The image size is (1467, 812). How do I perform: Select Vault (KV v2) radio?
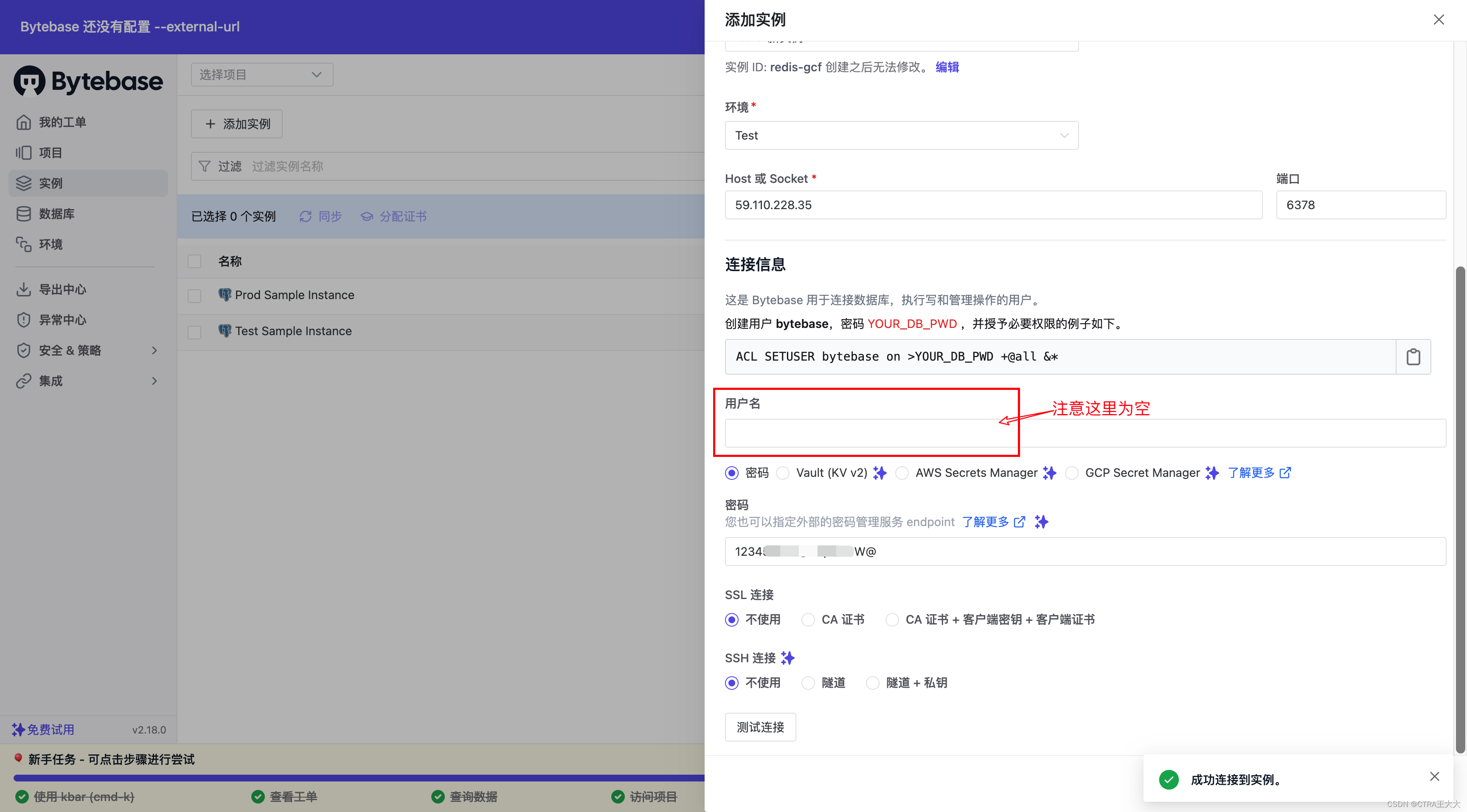pyautogui.click(x=783, y=473)
